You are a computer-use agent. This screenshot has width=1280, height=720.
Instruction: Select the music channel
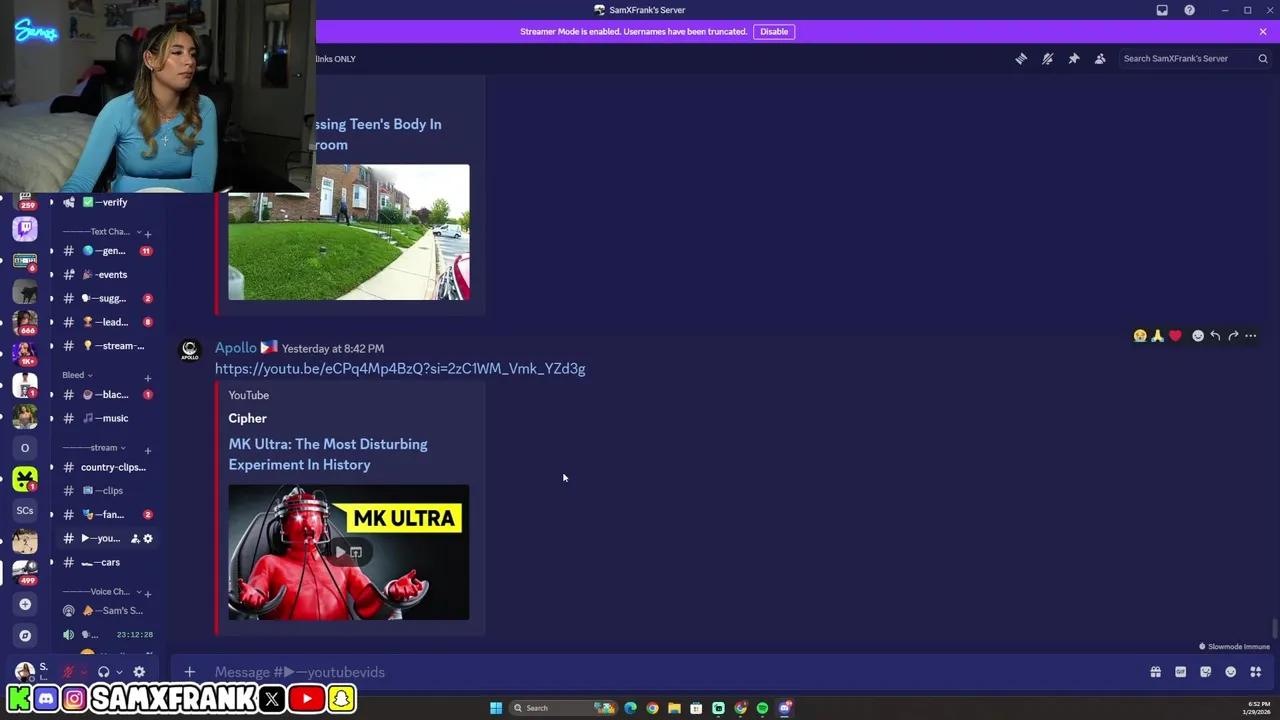coord(106,418)
